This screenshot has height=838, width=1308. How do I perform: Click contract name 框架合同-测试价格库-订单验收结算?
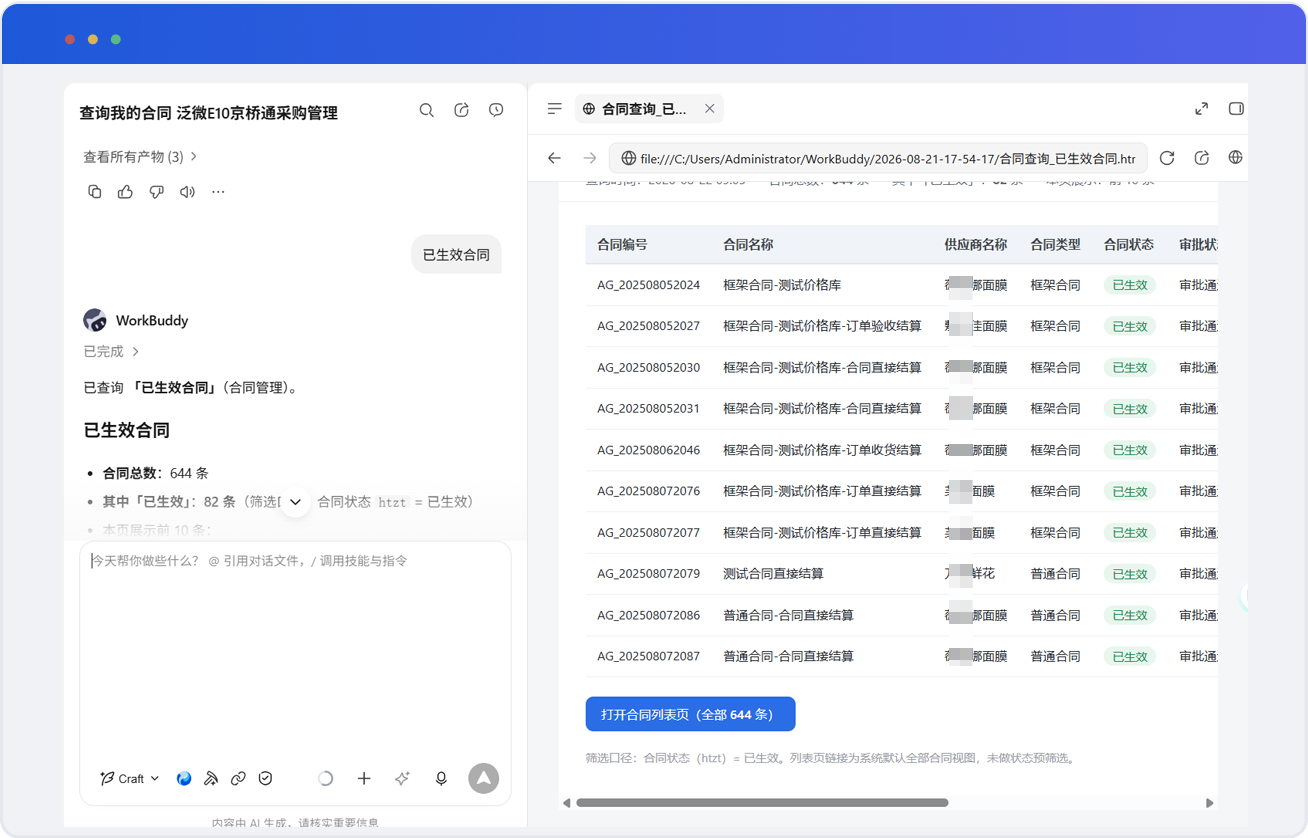pyautogui.click(x=822, y=326)
